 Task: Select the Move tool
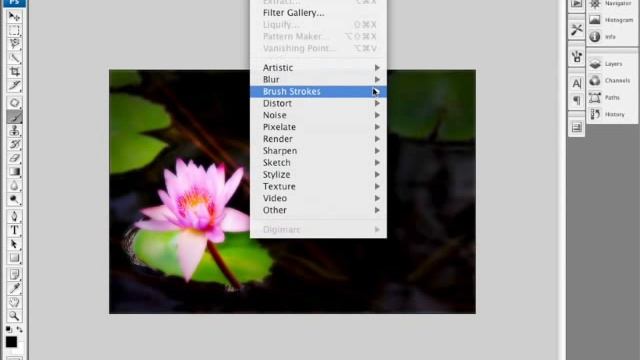click(14, 17)
